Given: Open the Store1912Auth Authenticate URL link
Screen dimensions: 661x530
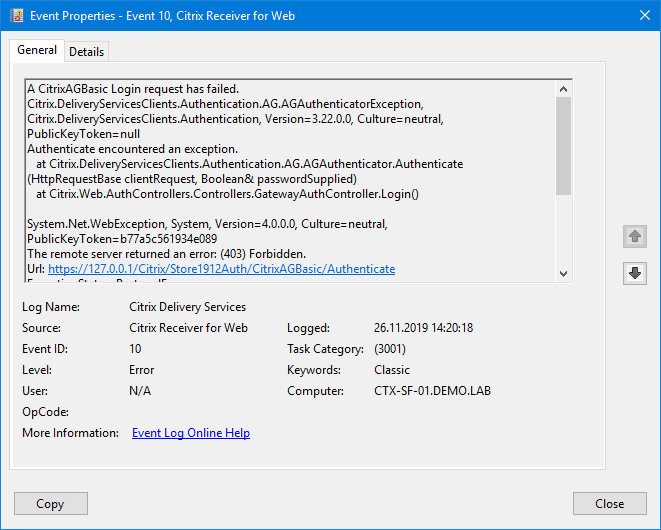Looking at the screenshot, I should [221, 269].
